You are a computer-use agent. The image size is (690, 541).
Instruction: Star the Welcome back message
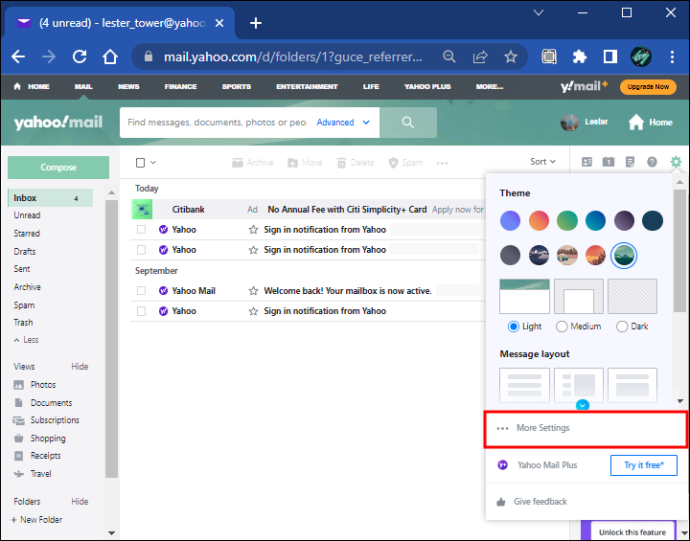(253, 291)
